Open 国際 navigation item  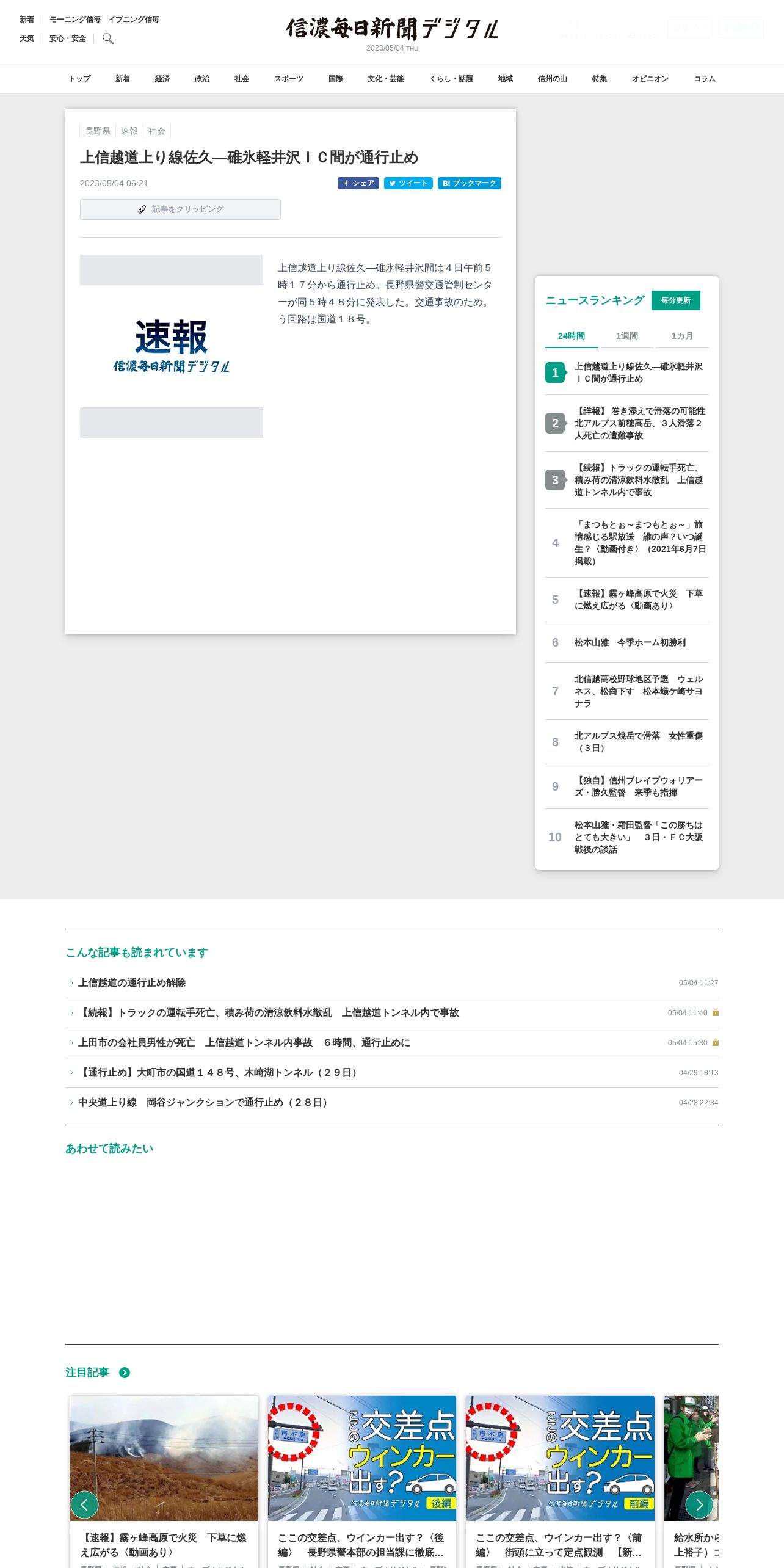point(336,79)
